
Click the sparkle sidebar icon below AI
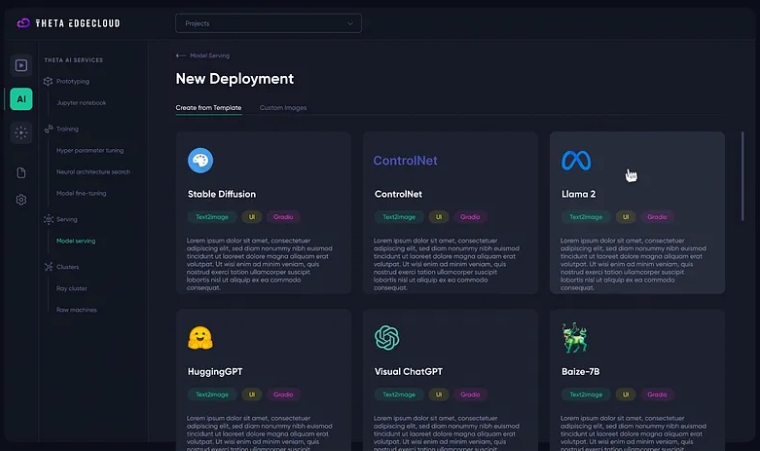(x=21, y=132)
